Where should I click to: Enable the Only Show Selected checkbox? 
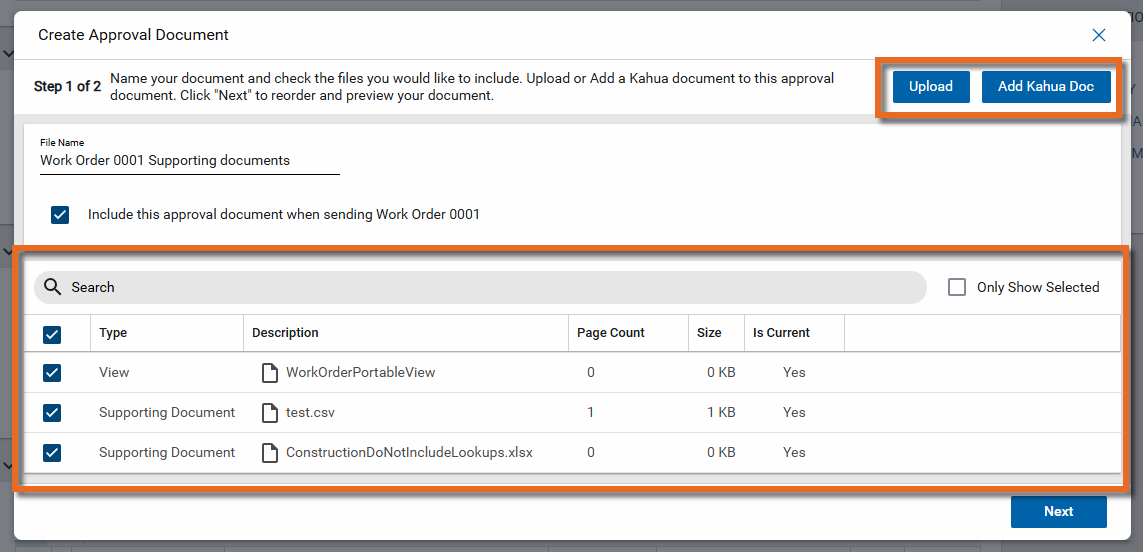957,287
